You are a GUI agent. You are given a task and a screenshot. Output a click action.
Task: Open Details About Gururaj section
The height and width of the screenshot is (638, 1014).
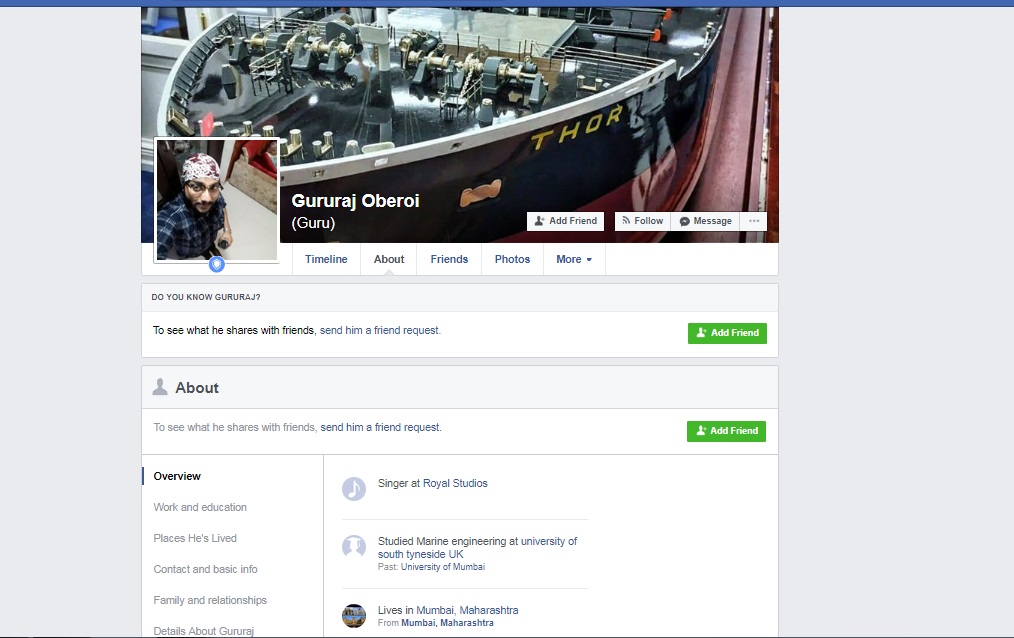pyautogui.click(x=203, y=631)
